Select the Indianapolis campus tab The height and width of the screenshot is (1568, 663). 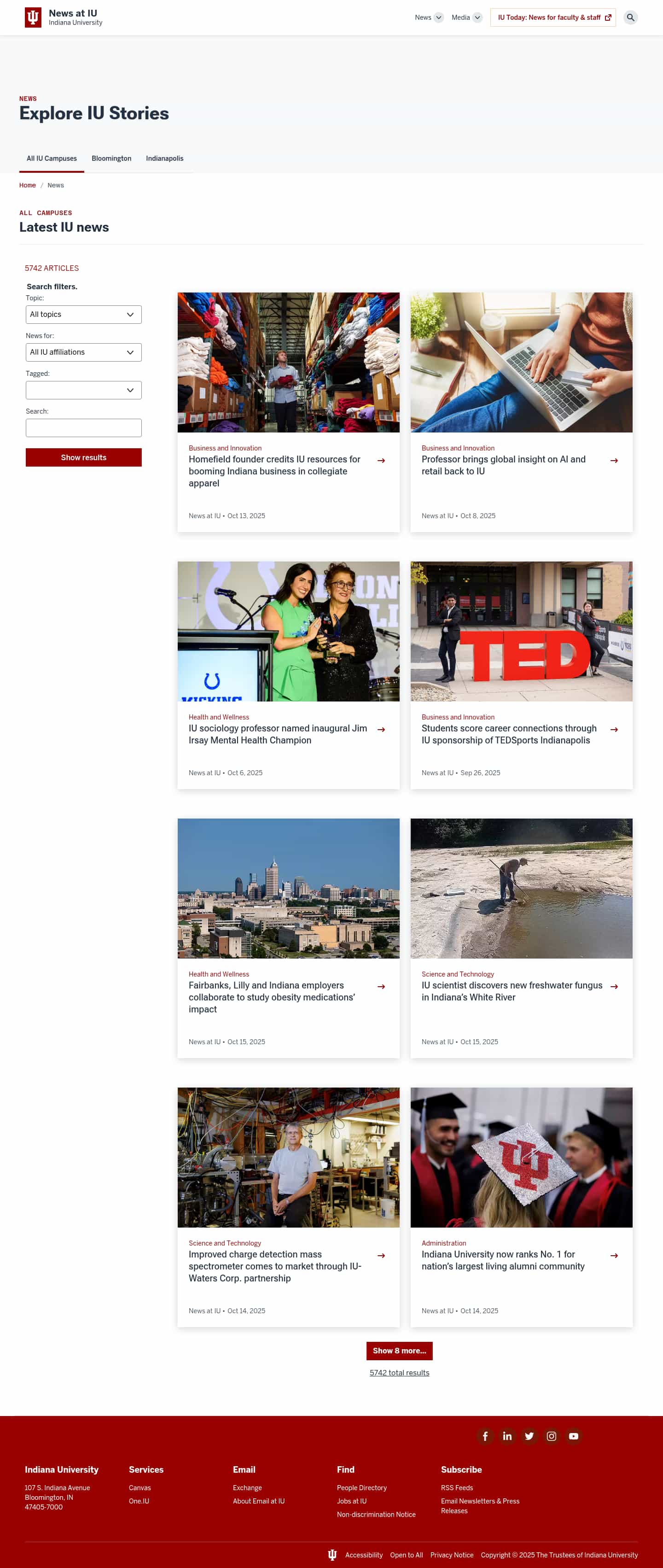(x=164, y=158)
